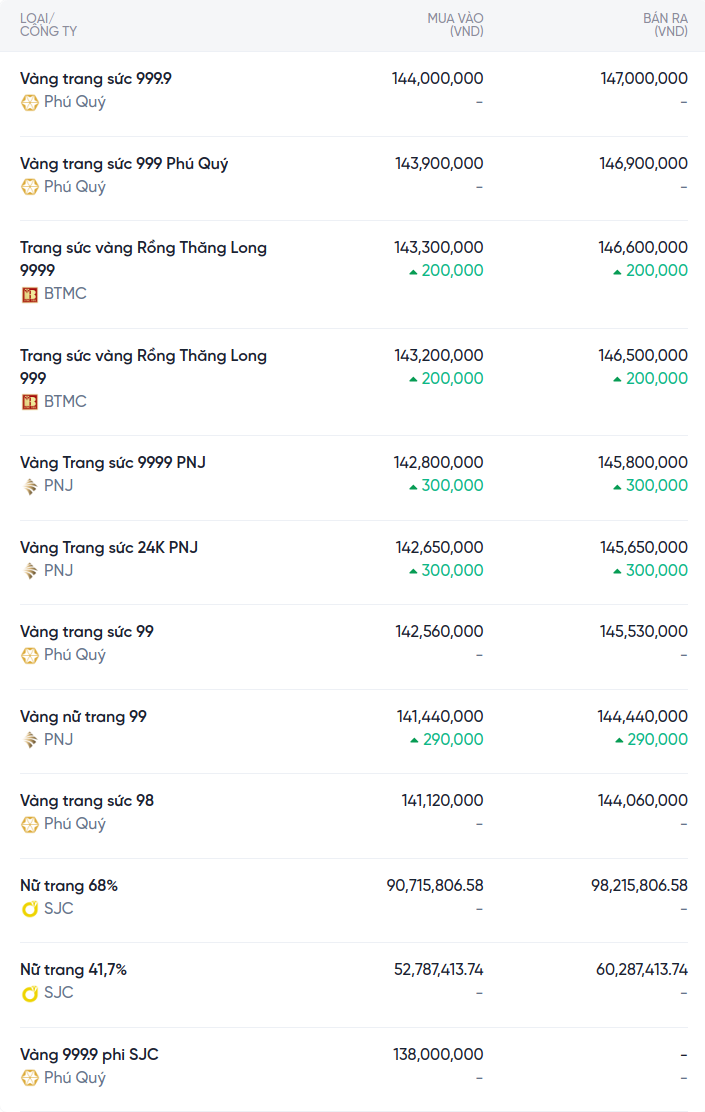Click the PNJ logo under Vàng nữ trang 99
705x1112 pixels.
30,740
